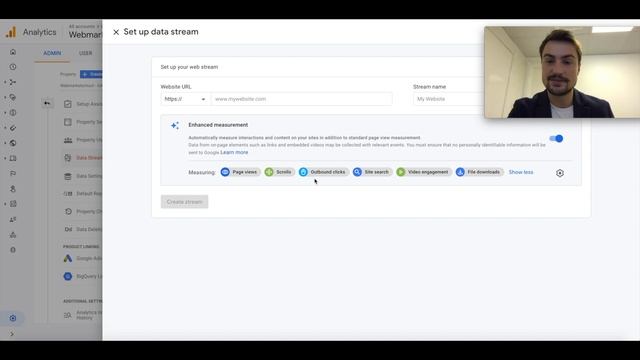Screen dimensions: 640x360
Task: Switch to the ADMIN tab
Action: (52, 53)
